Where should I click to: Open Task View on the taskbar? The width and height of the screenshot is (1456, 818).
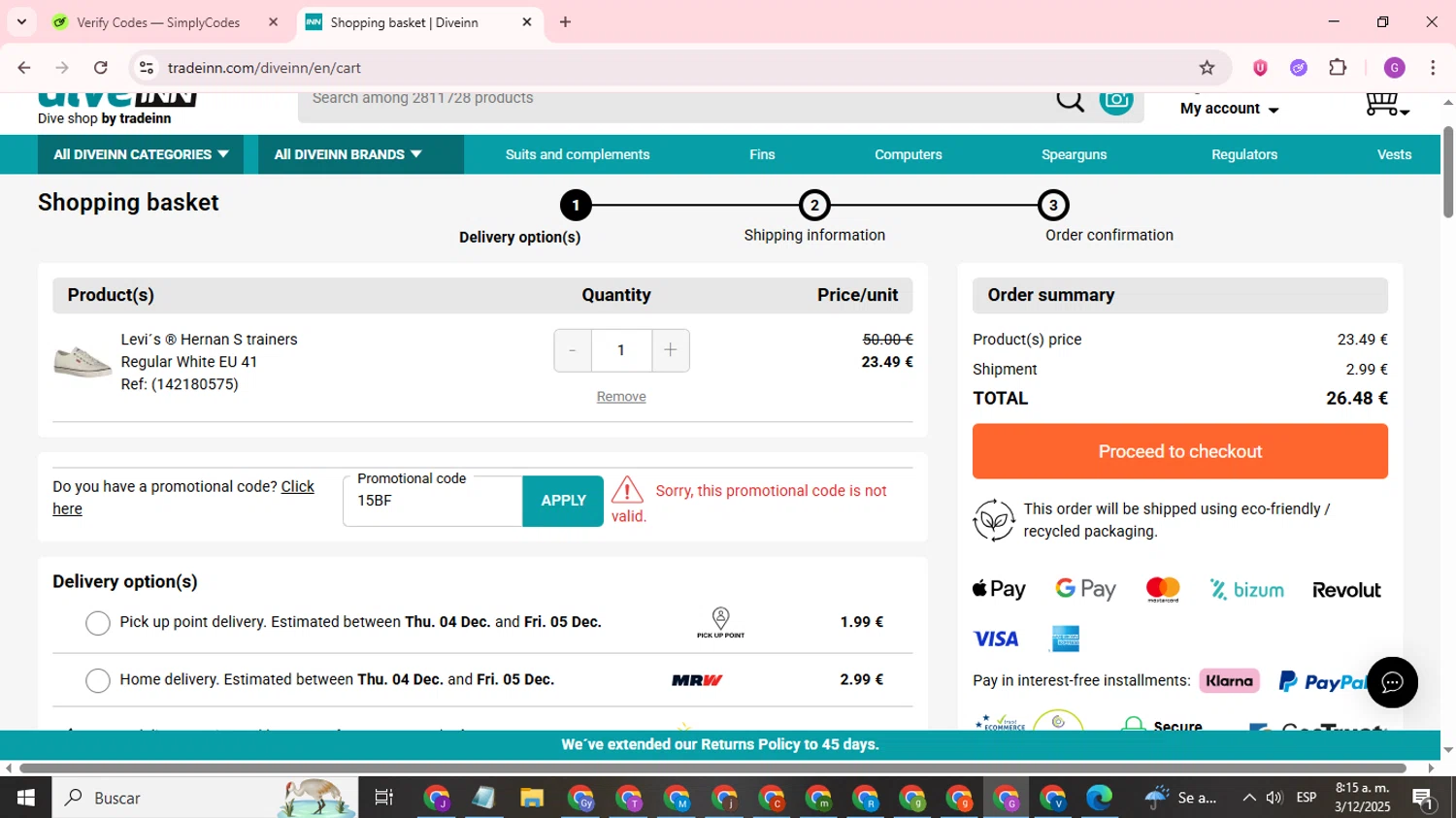tap(384, 798)
